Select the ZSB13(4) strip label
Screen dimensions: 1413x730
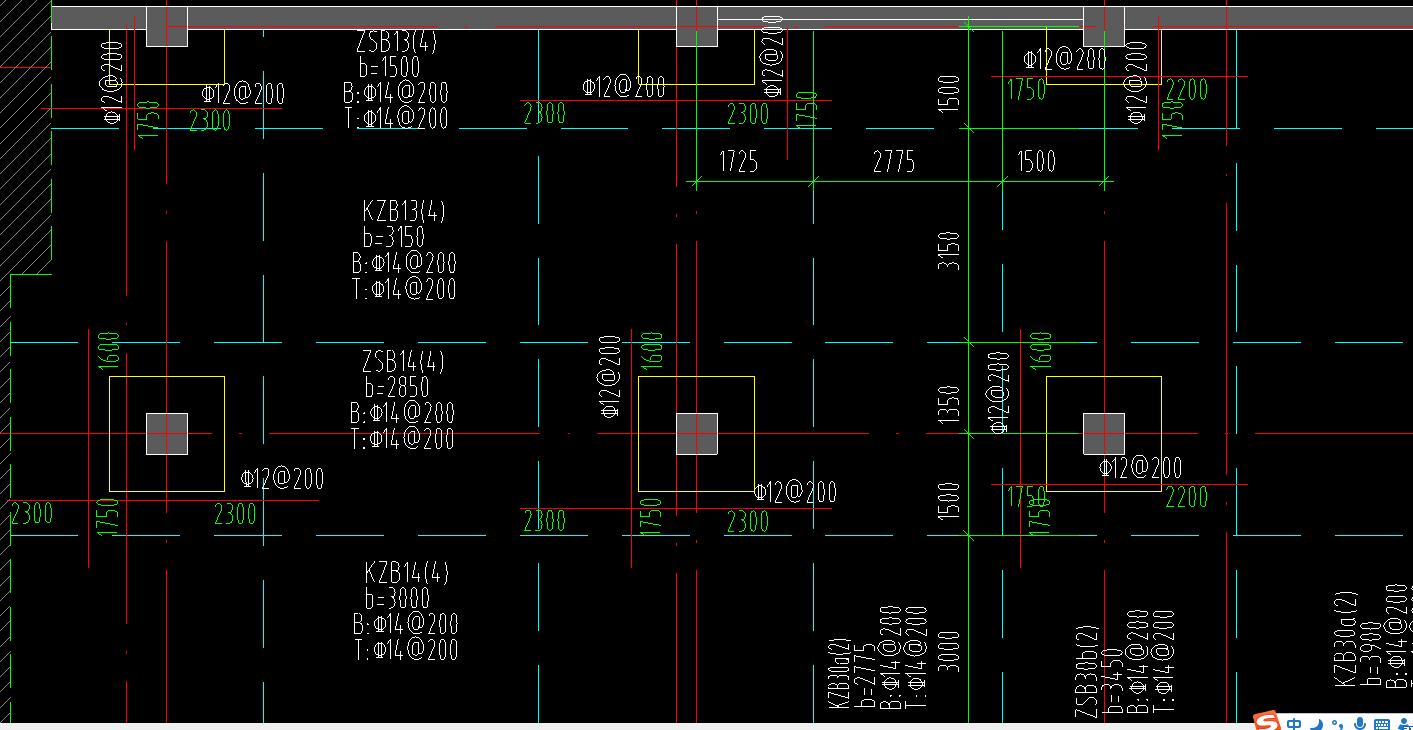point(396,42)
